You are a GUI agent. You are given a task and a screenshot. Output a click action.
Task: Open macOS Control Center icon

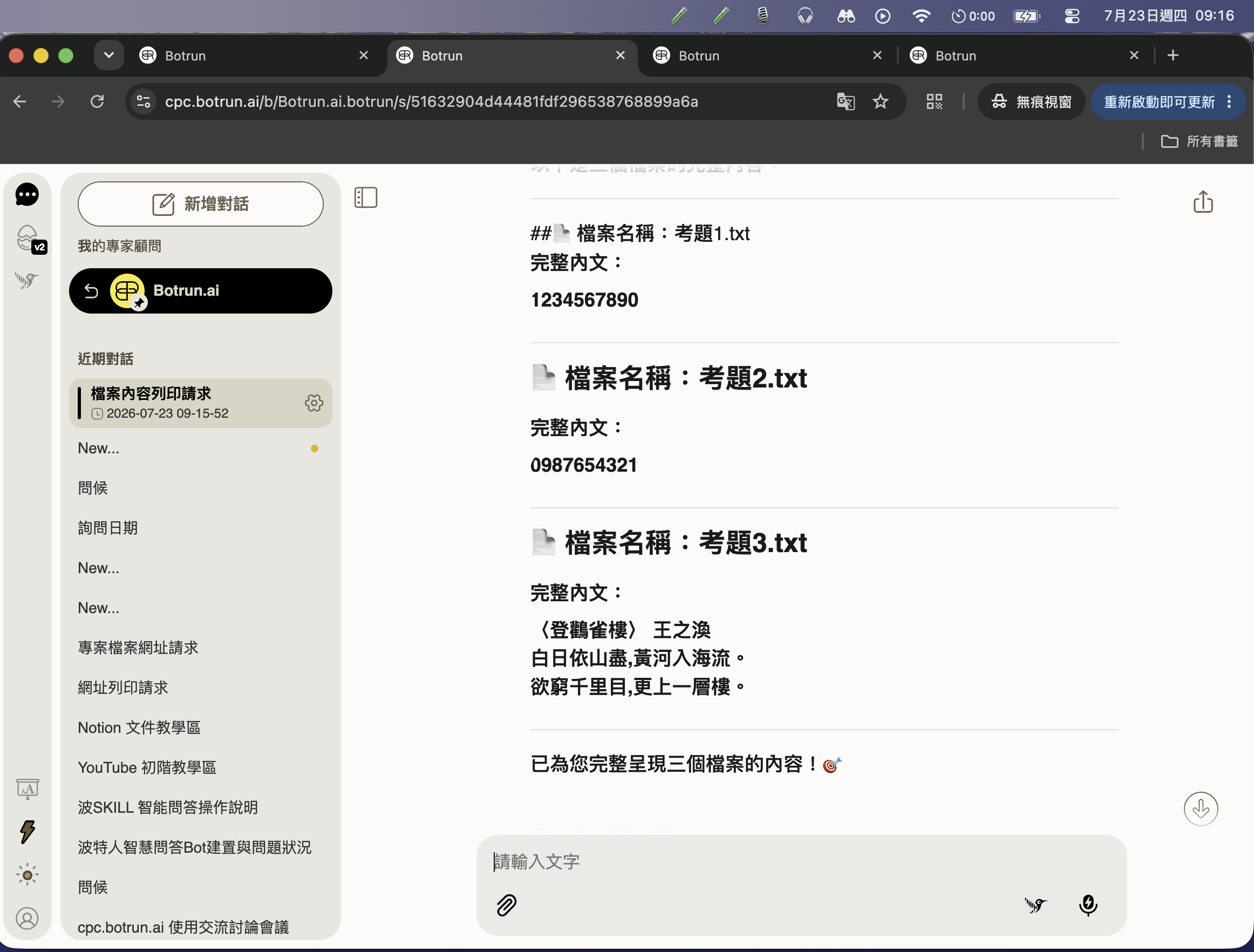pos(1072,15)
